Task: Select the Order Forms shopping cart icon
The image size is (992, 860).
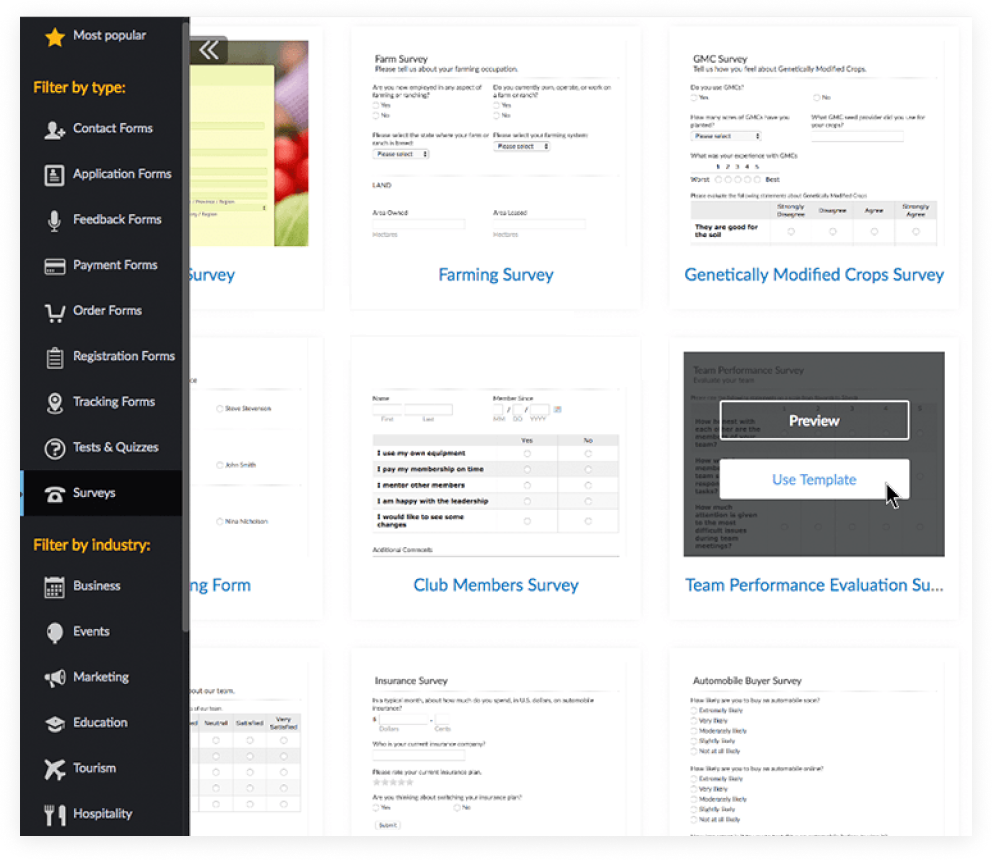Action: pyautogui.click(x=55, y=312)
